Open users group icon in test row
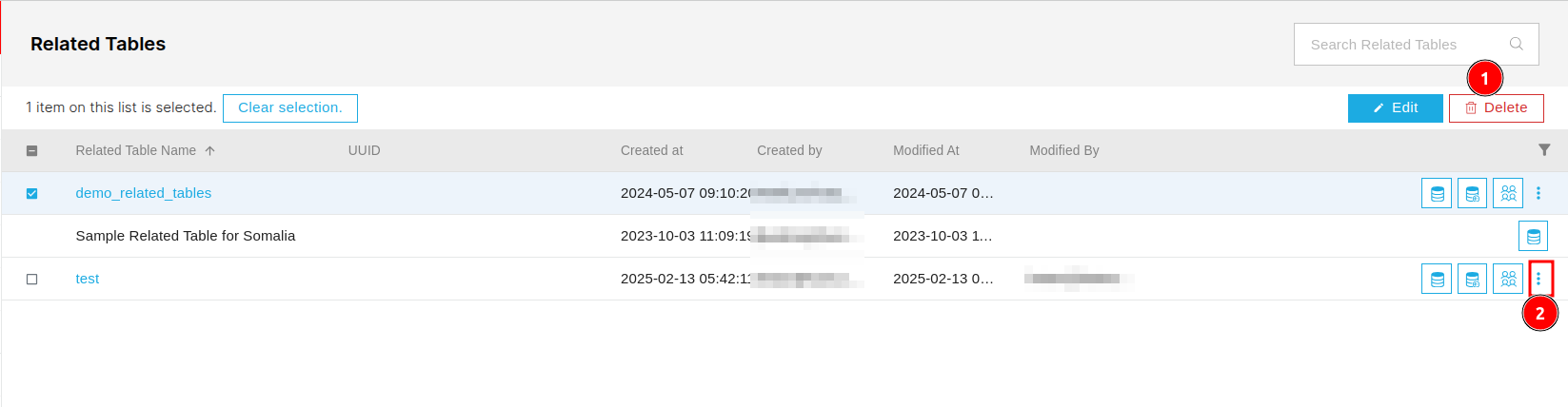Viewport: 1568px width, 407px height. [x=1508, y=279]
